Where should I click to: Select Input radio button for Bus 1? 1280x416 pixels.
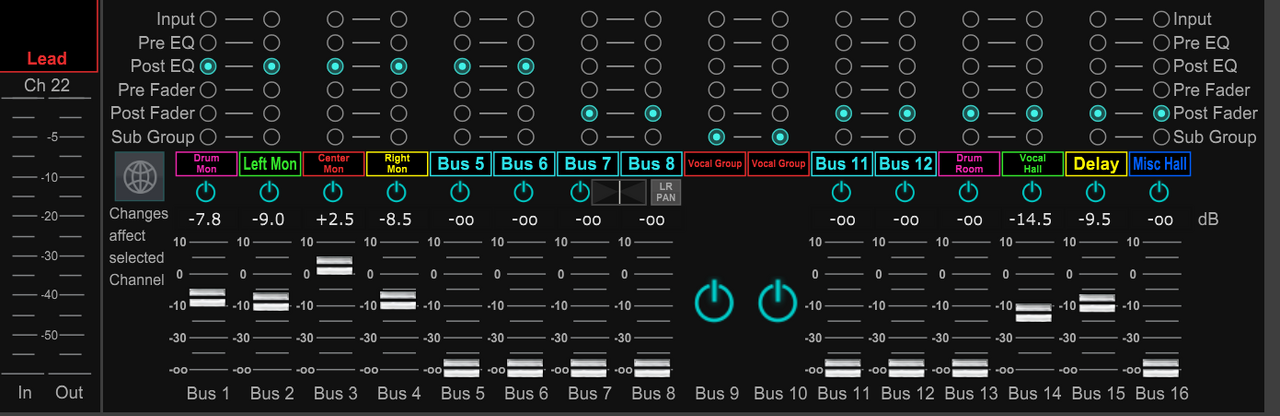tap(208, 19)
